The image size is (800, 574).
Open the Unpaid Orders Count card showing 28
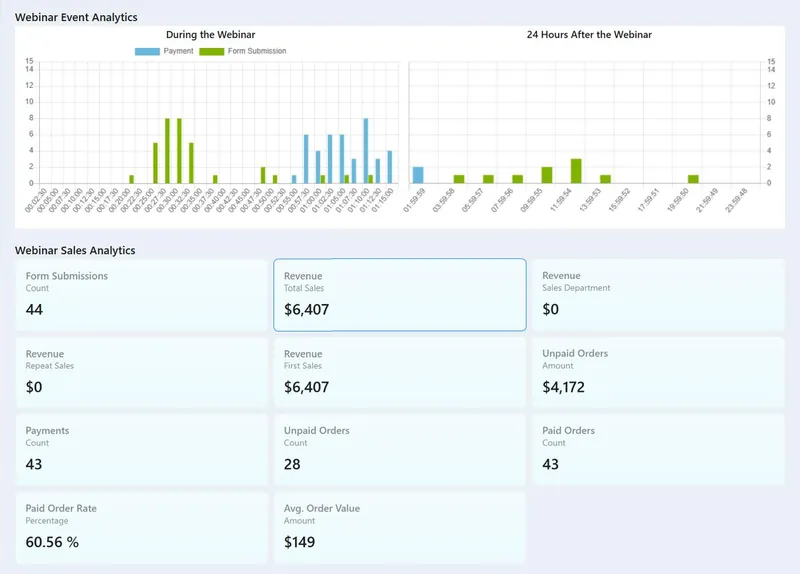coord(400,450)
